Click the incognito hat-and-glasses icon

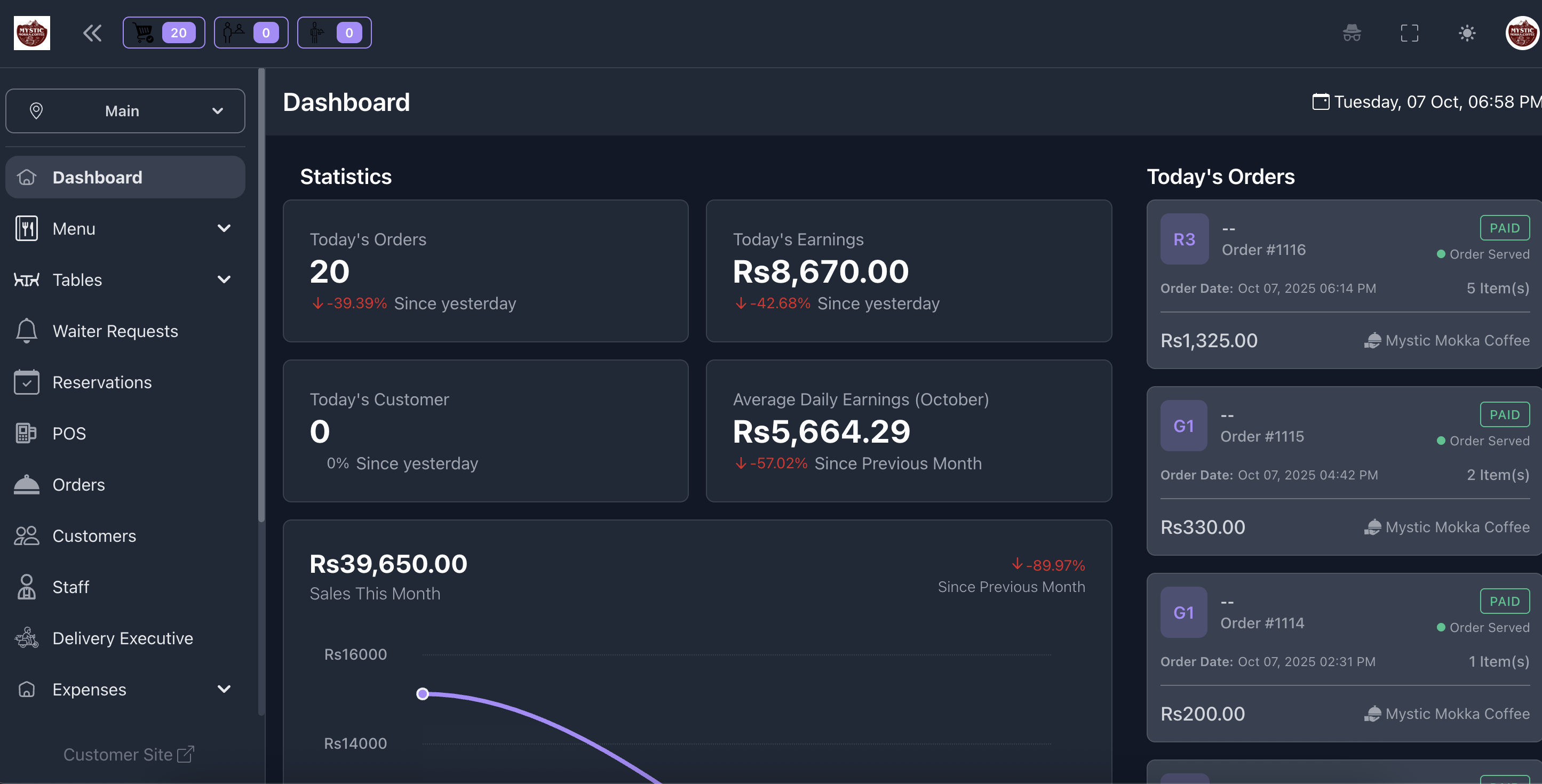coord(1352,33)
